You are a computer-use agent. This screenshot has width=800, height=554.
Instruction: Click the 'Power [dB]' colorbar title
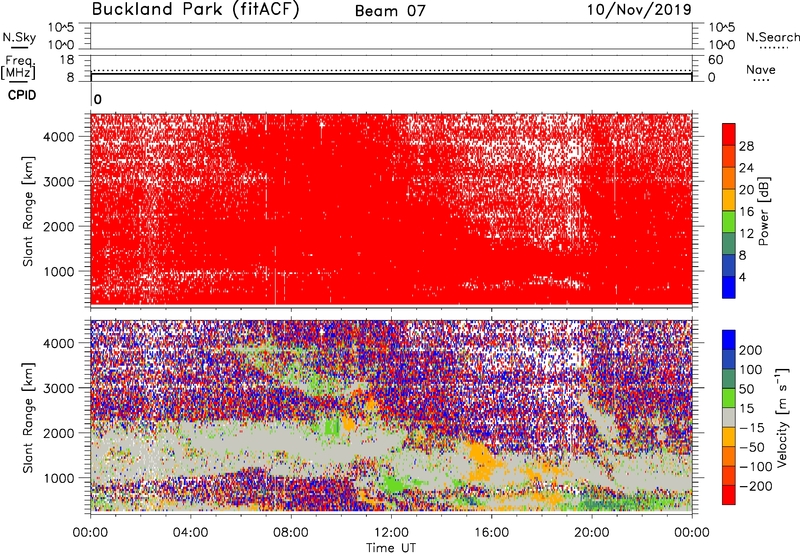763,211
